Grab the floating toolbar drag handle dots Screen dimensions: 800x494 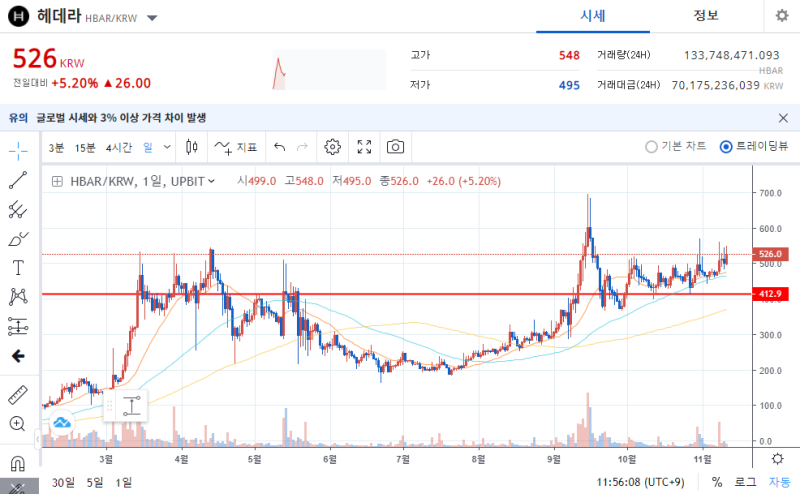pos(109,406)
